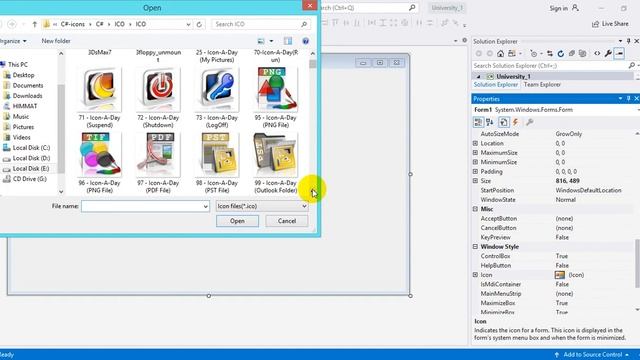Viewport: 640px width, 360px height.
Task: Select the 98 Icon-A-Day PST File icon
Action: (217, 163)
